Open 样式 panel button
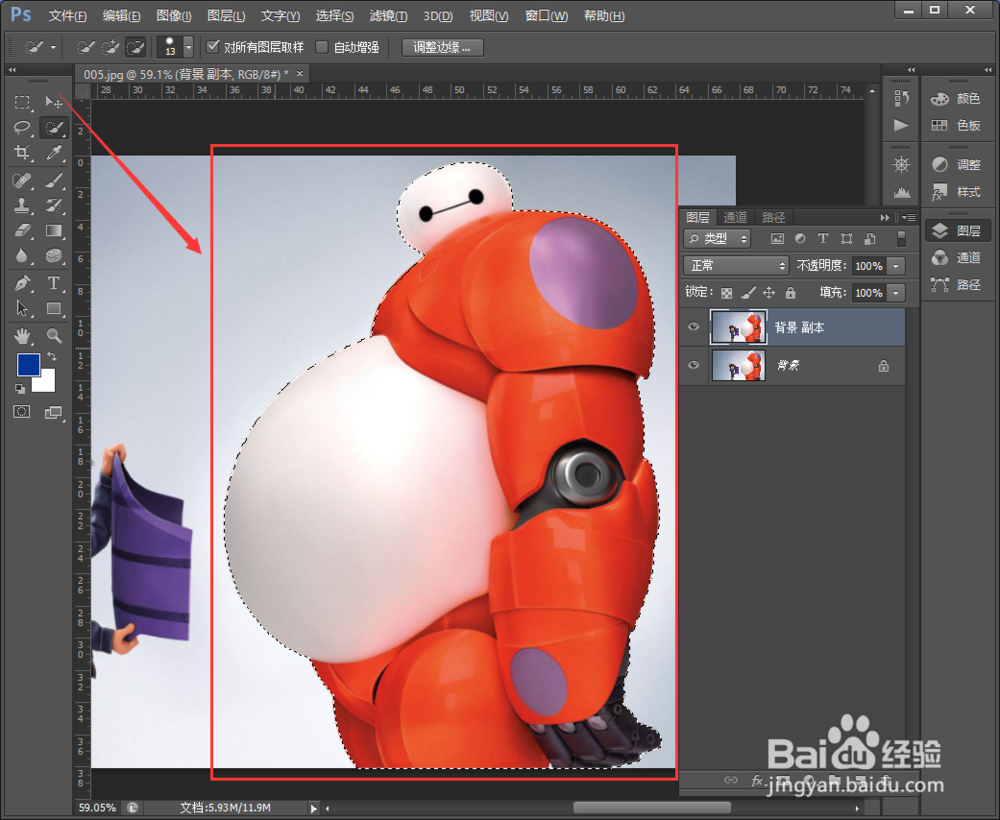The width and height of the screenshot is (1000, 820). [x=955, y=191]
